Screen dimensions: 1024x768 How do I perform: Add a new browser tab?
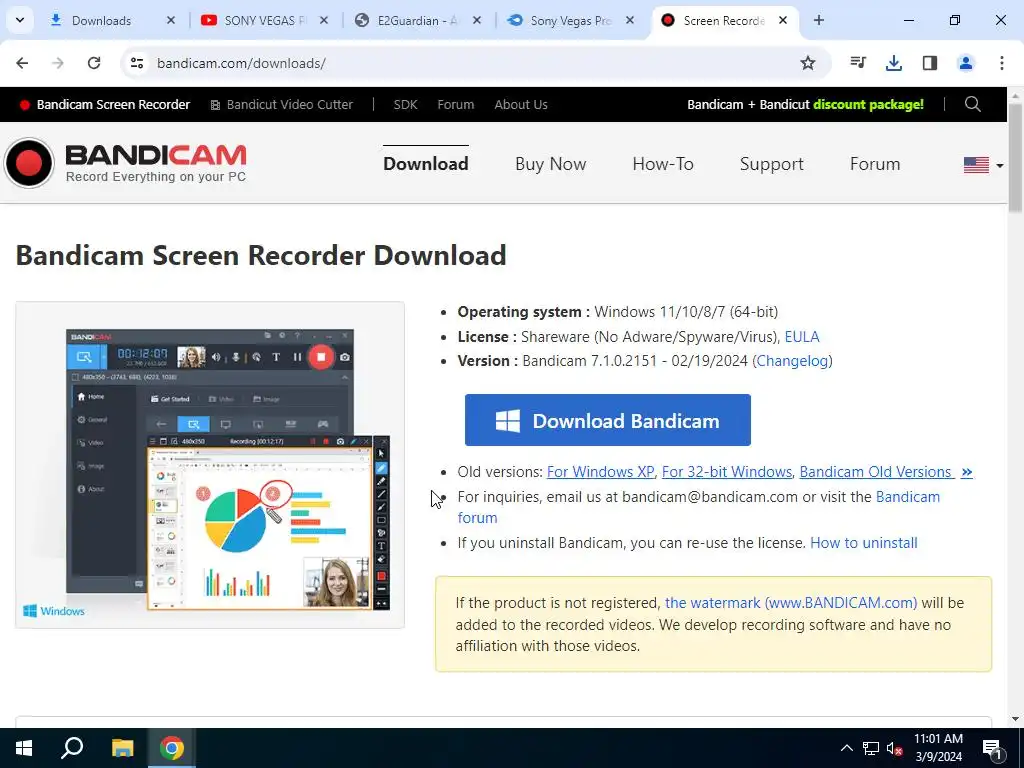click(x=819, y=20)
